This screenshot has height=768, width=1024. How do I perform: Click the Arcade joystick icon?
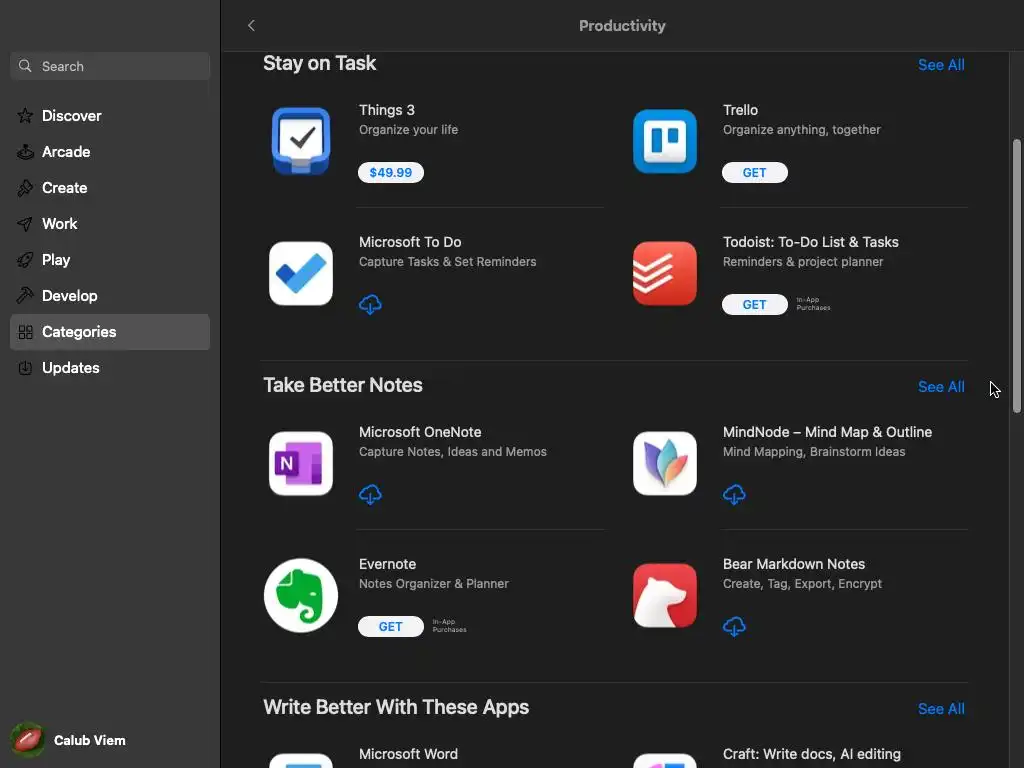25,152
